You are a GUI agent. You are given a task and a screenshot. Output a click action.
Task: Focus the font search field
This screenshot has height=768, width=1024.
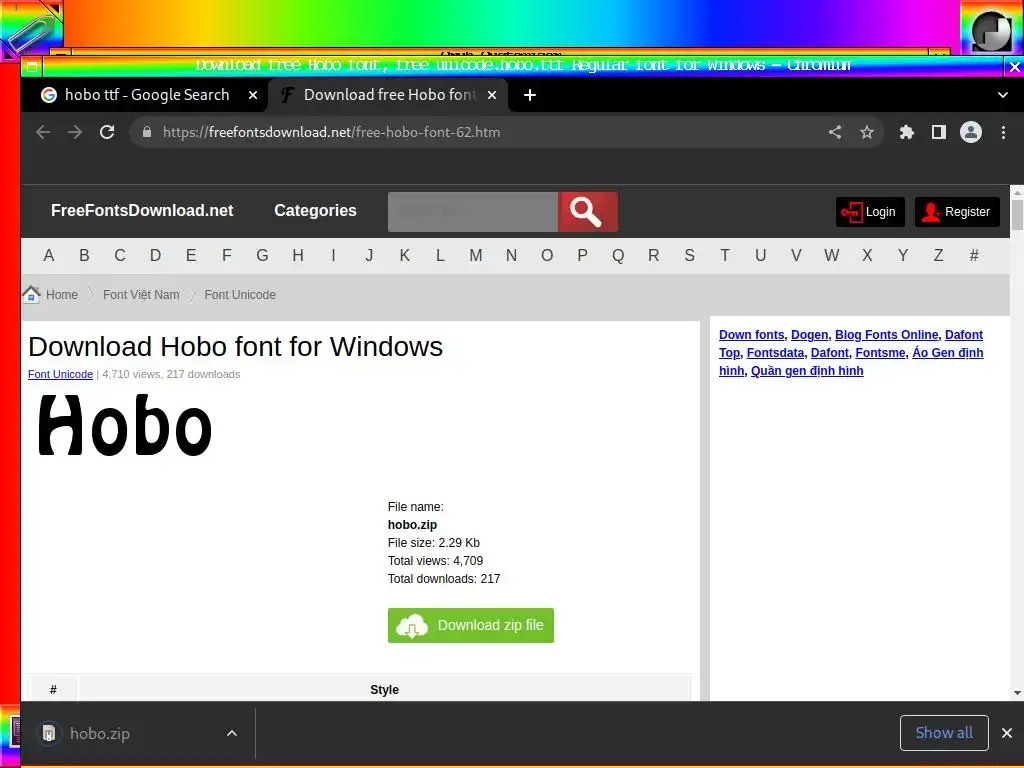473,212
